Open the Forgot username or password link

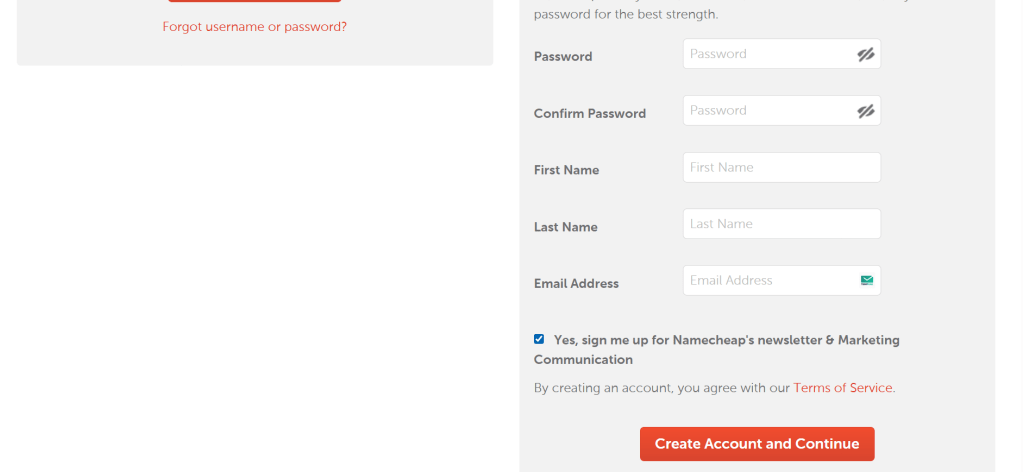pos(255,27)
